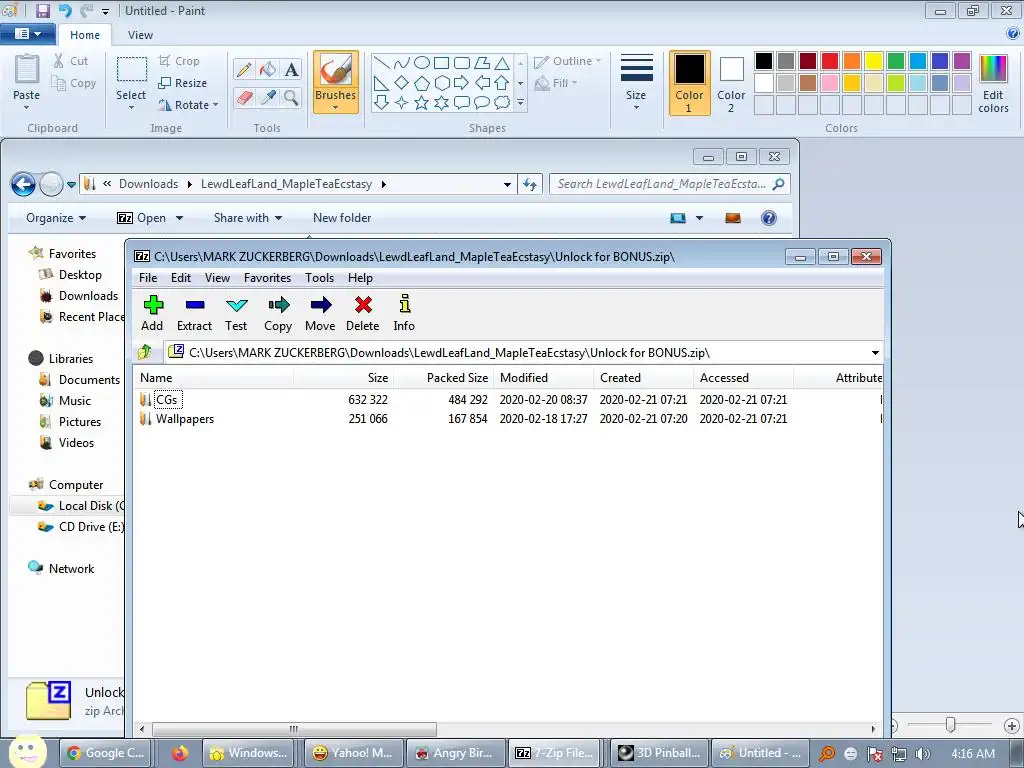Click the Save icon in Paint title bar

[42, 10]
